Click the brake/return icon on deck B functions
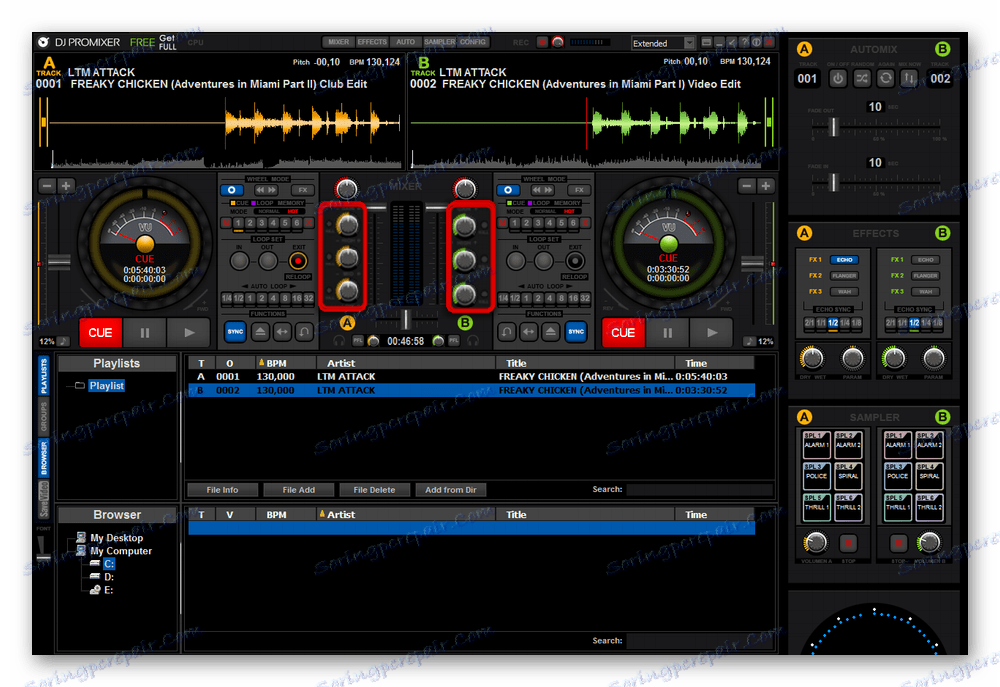 click(506, 332)
